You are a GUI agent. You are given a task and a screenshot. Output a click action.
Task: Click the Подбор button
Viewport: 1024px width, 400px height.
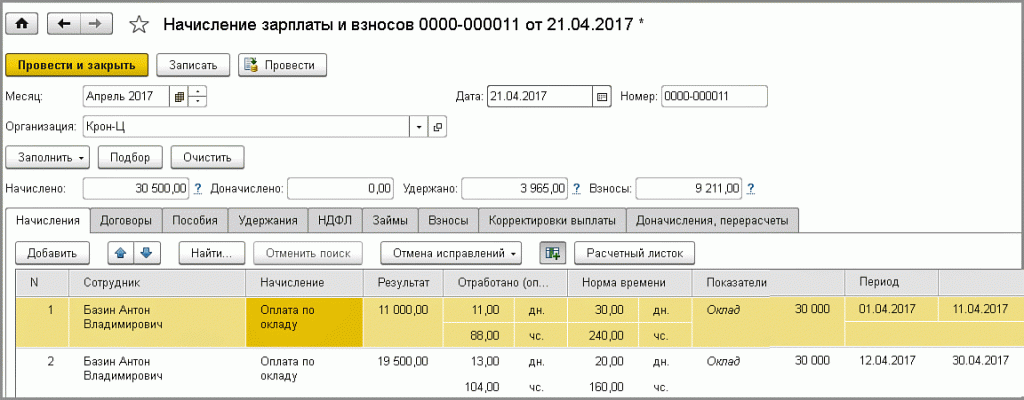[x=130, y=158]
